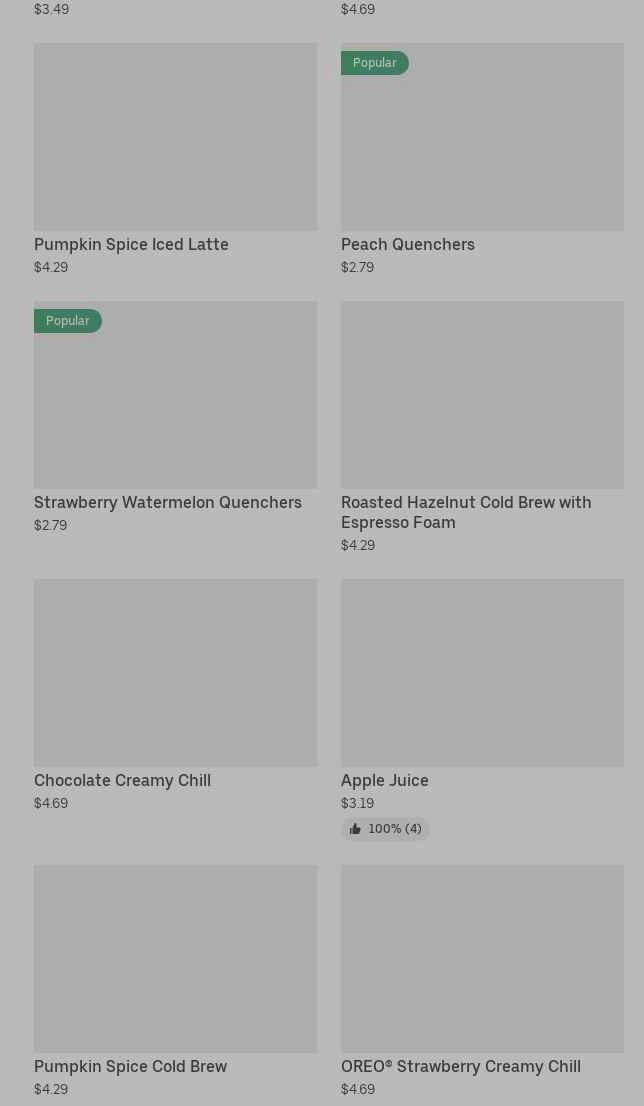Open the Peach Quenchers product image

pos(482,137)
